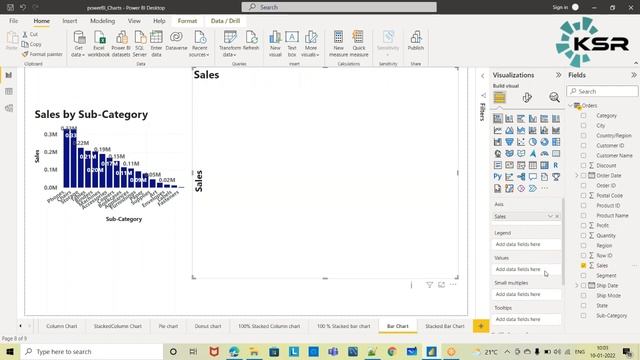Open the Format visual brush icon

[527, 98]
